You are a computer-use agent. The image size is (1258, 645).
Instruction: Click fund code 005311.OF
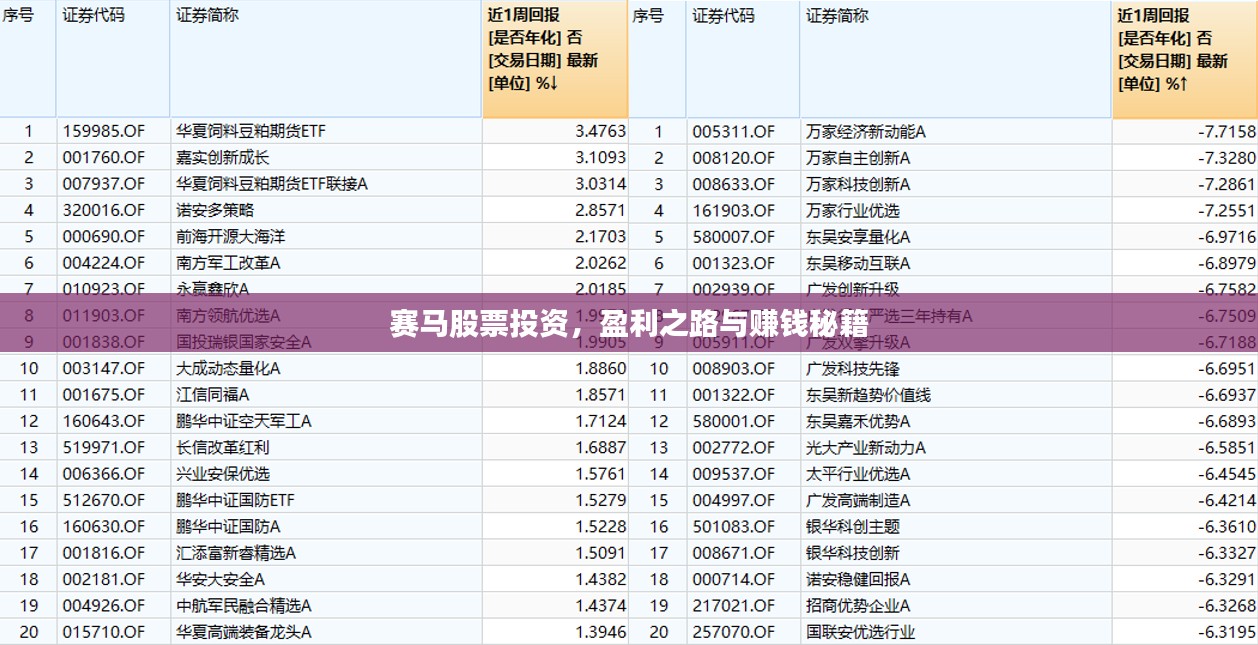(x=734, y=131)
